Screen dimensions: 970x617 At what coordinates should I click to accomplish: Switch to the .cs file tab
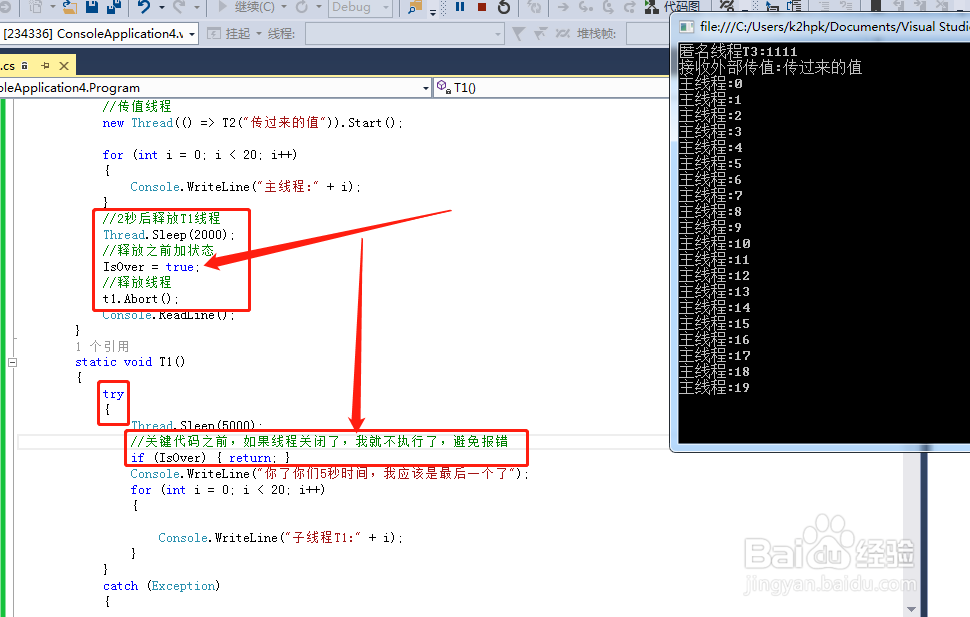(x=7, y=66)
